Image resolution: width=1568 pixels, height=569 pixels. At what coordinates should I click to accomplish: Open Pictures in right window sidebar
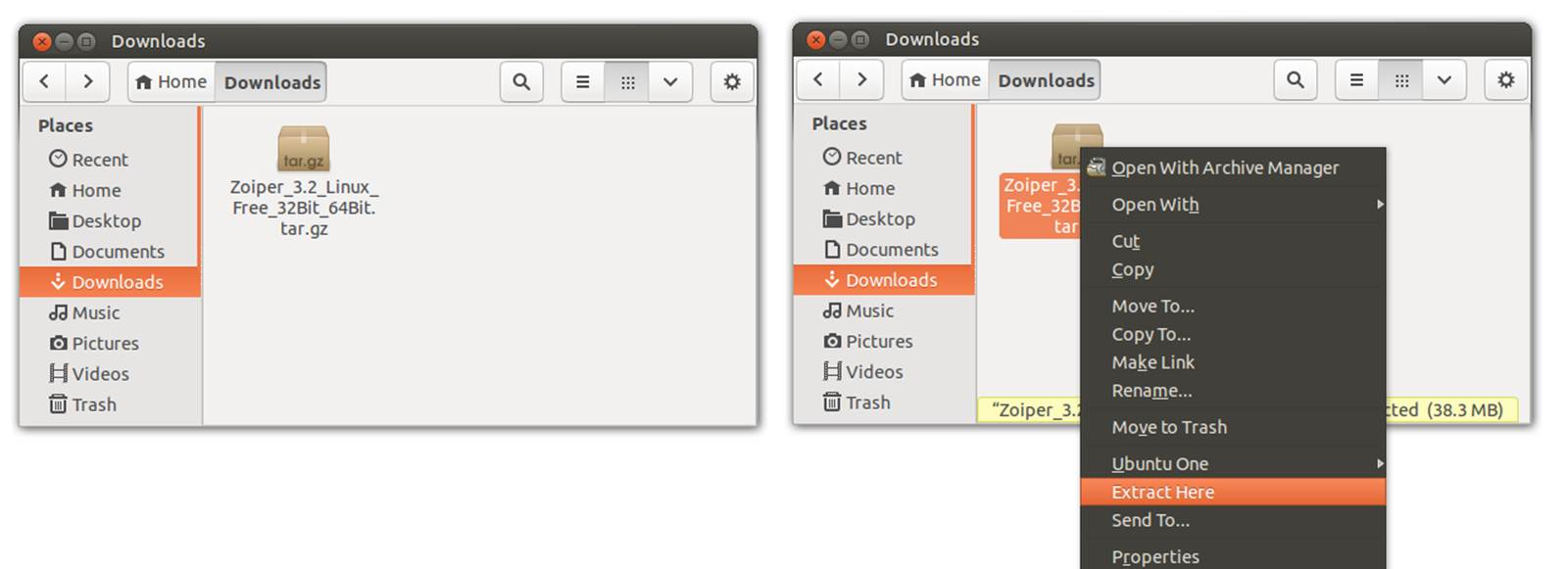884,341
